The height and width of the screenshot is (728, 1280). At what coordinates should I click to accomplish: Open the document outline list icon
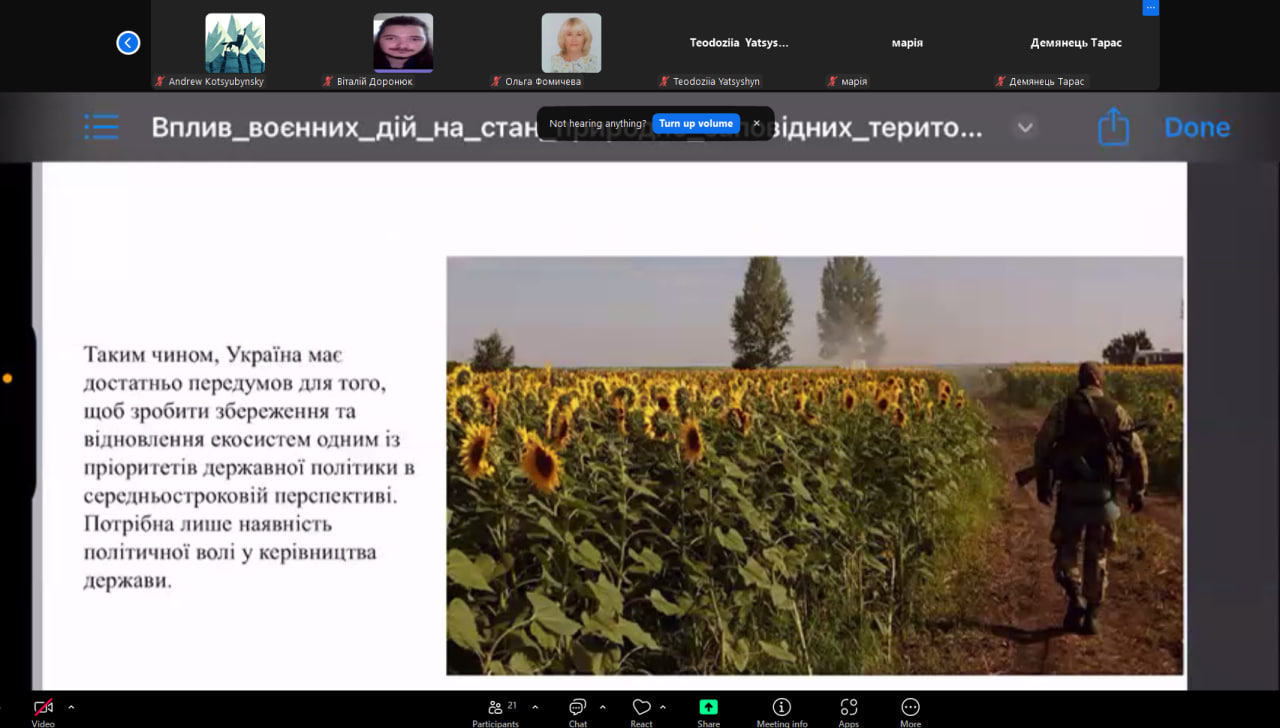pyautogui.click(x=101, y=127)
